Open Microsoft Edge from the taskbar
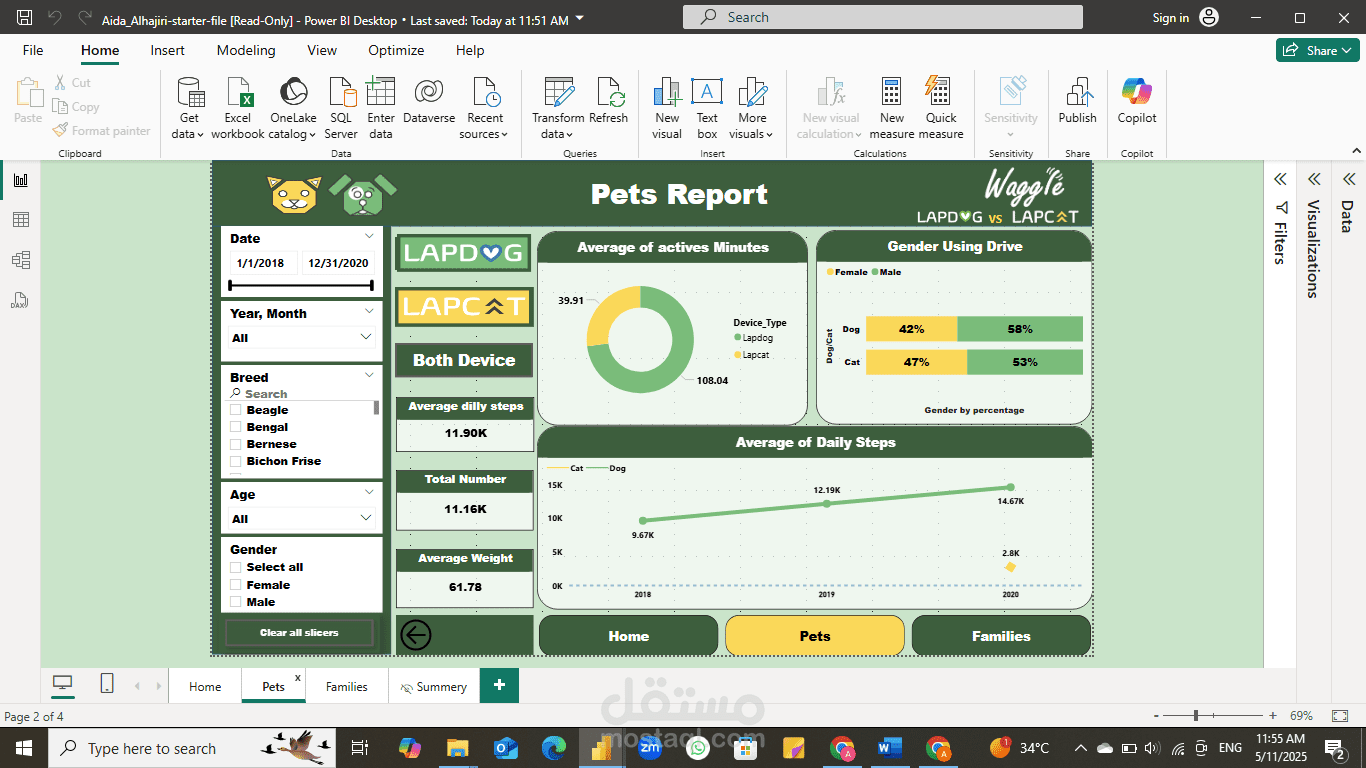1366x768 pixels. (553, 748)
